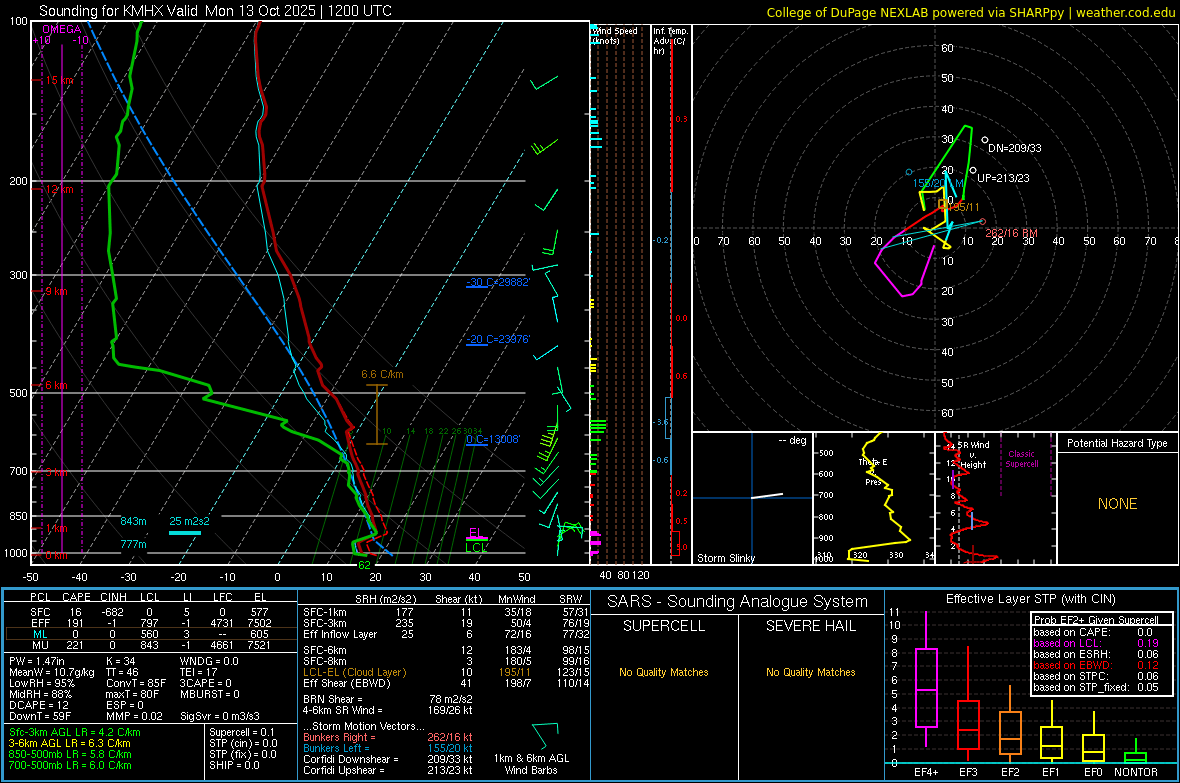
Task: Click the SR Wind v. Height title
Action: click(973, 455)
